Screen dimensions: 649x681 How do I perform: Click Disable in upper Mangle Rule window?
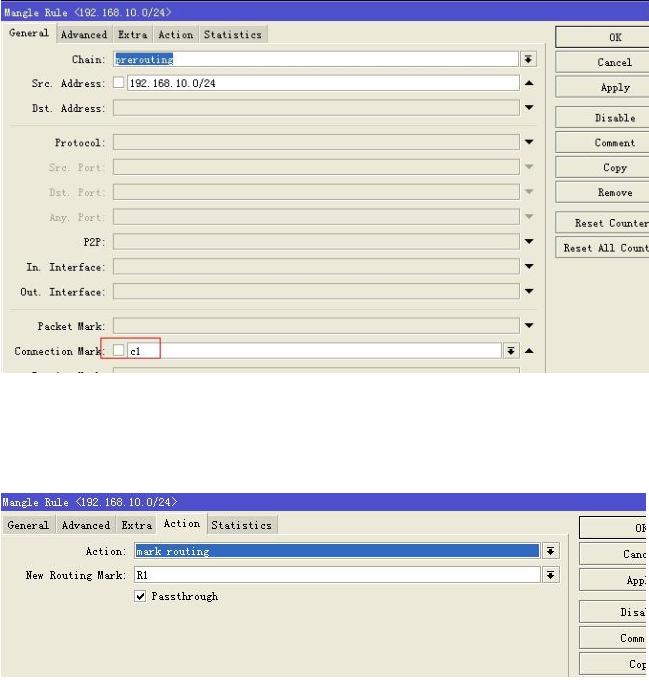(602, 118)
